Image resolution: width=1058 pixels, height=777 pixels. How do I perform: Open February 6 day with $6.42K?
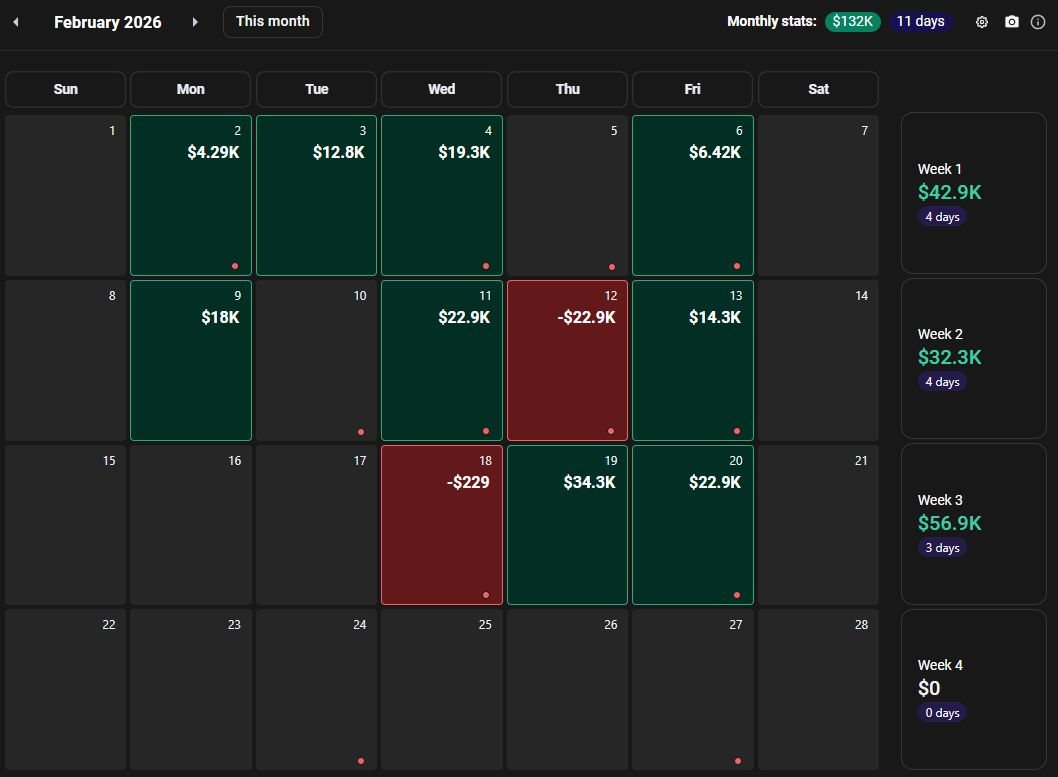pos(693,195)
